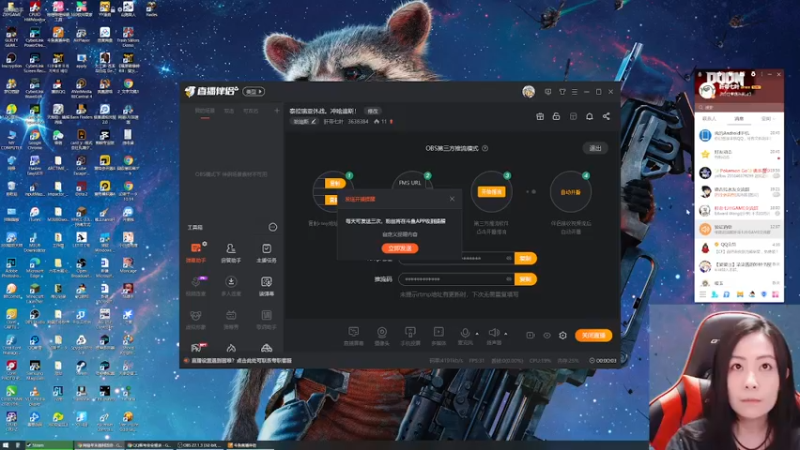Image resolution: width=800 pixels, height=450 pixels.
Task: Reveal the stream key with eye icon
Action: click(509, 279)
